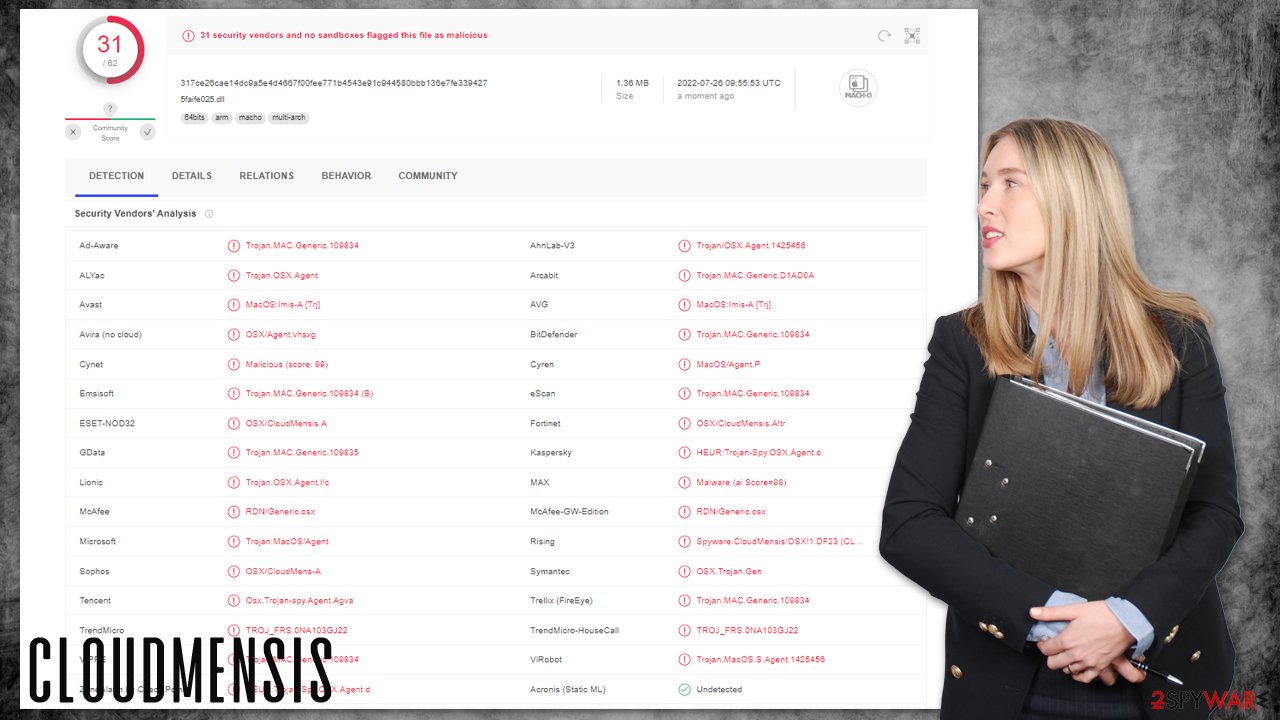
Task: Click the 1.36 MB size value
Action: pos(632,83)
